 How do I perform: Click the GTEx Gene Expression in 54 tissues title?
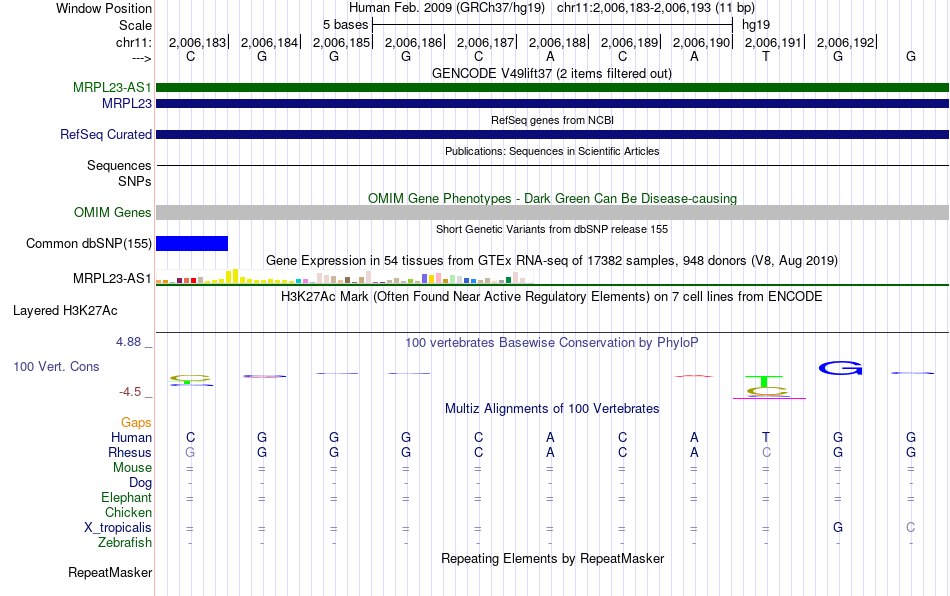tap(552, 260)
